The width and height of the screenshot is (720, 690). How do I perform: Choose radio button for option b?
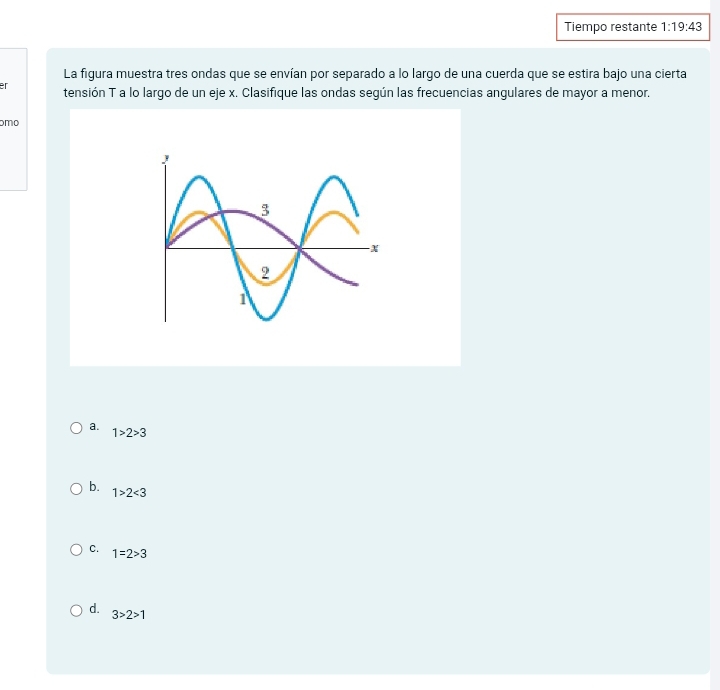point(76,488)
